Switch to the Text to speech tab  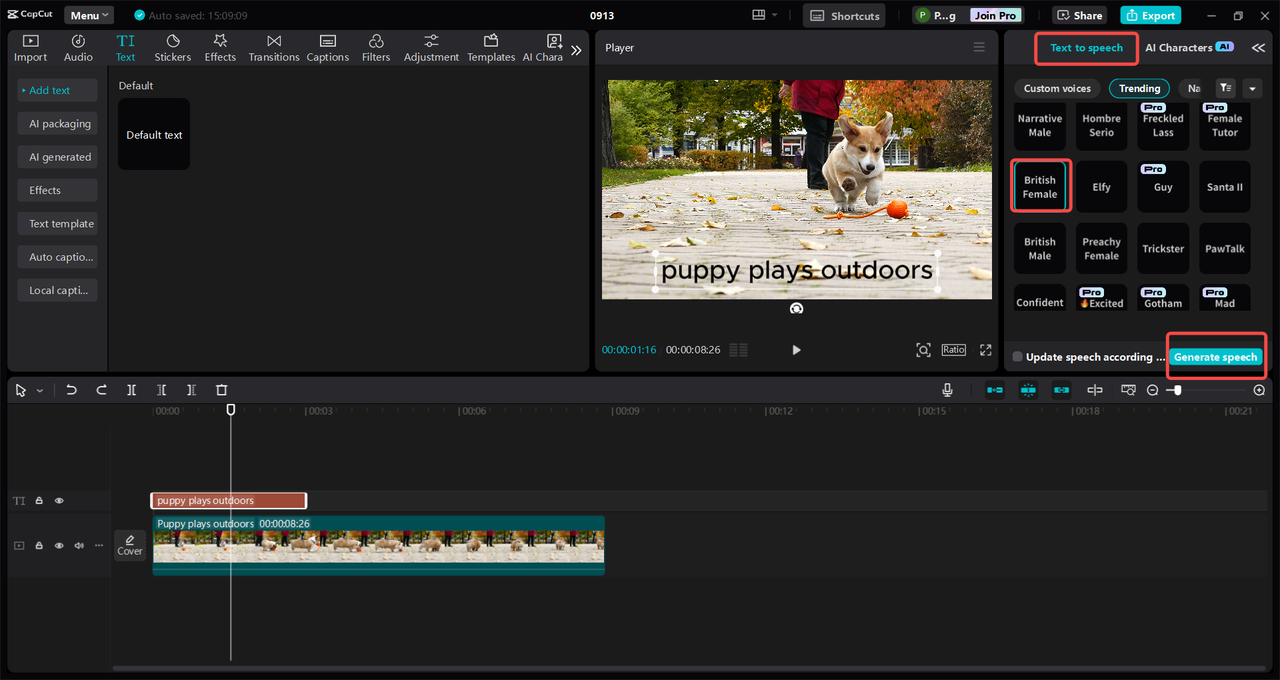(x=1086, y=47)
